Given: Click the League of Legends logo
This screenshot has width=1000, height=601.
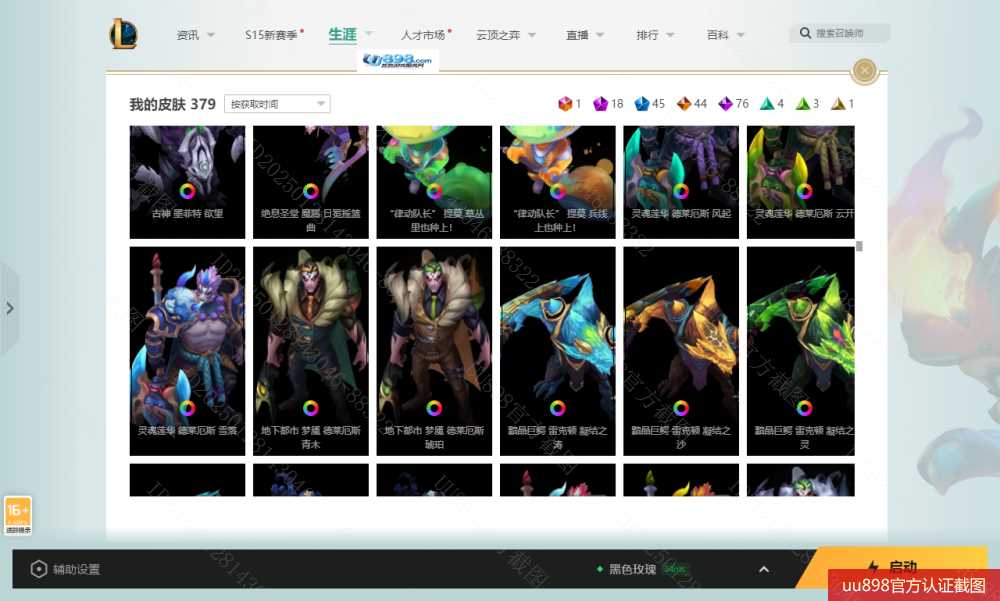Looking at the screenshot, I should (124, 34).
